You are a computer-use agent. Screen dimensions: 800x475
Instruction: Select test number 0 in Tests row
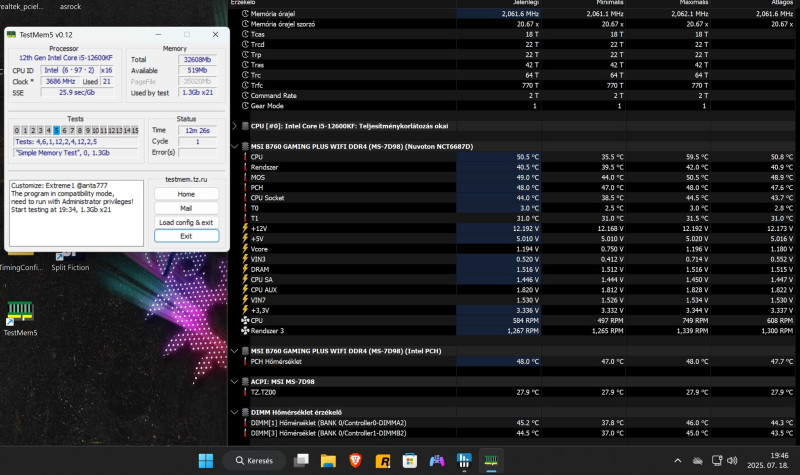[17, 131]
